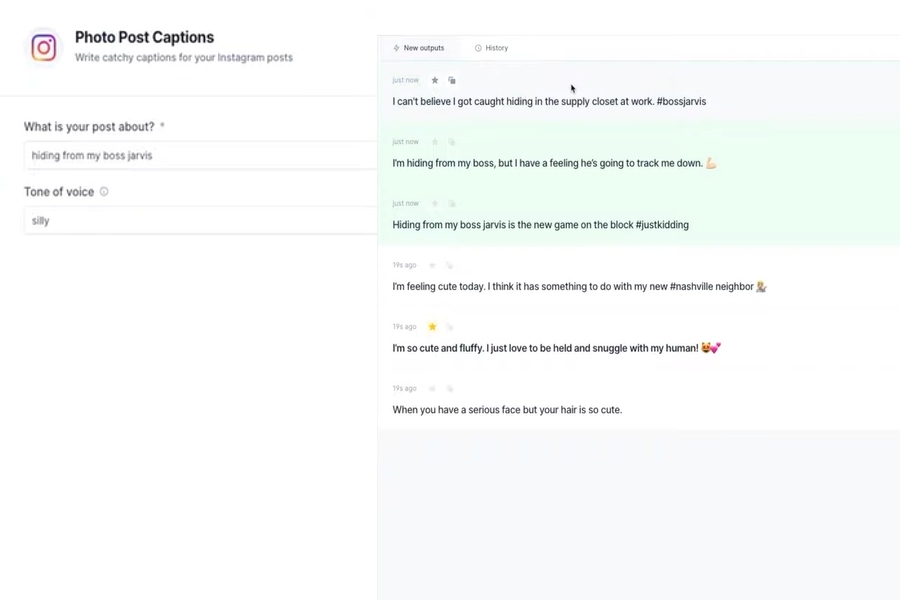This screenshot has width=900, height=600.
Task: Copy the #justkidding caption
Action: point(452,203)
